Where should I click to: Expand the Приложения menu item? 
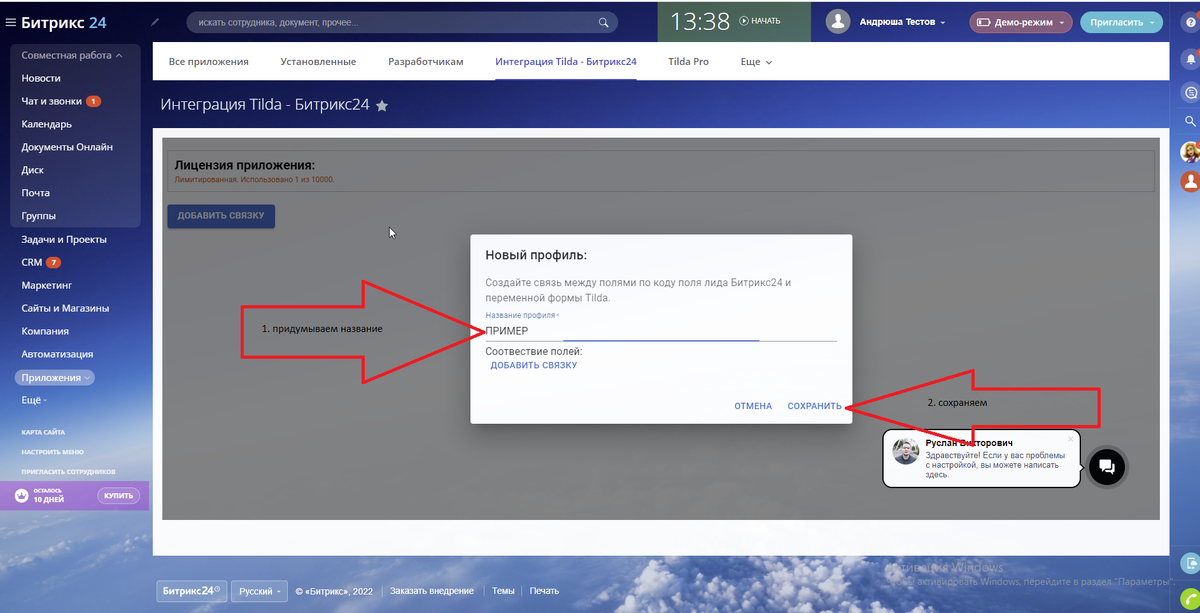click(x=55, y=377)
